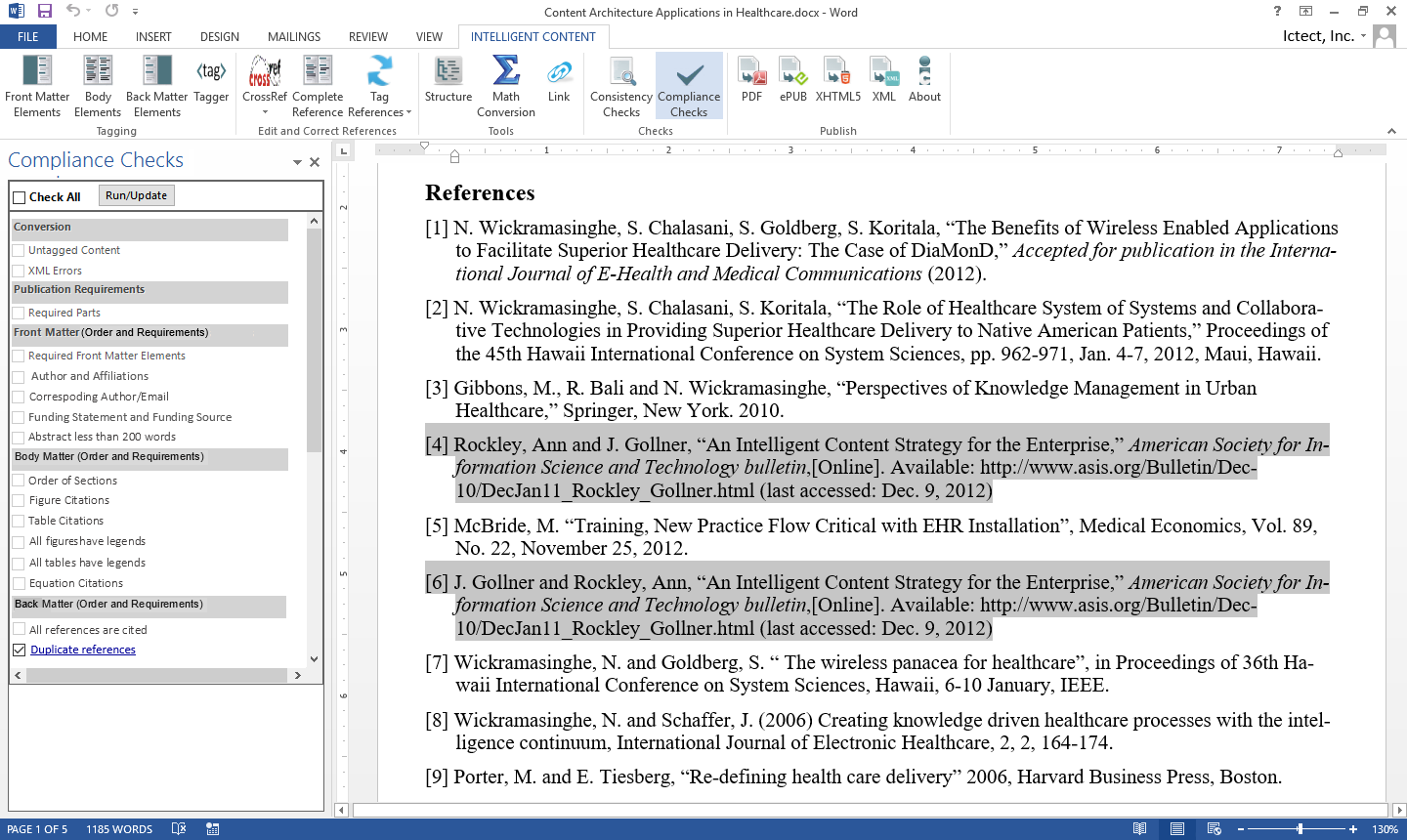Switch to the REVIEW tab
This screenshot has width=1407, height=840.
(368, 36)
